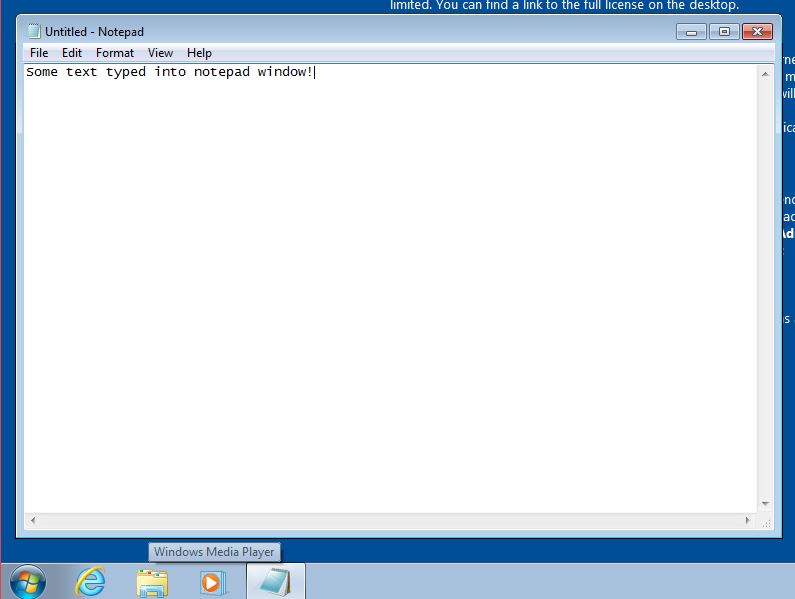Viewport: 795px width, 599px height.
Task: Open the File menu
Action: click(x=39, y=53)
